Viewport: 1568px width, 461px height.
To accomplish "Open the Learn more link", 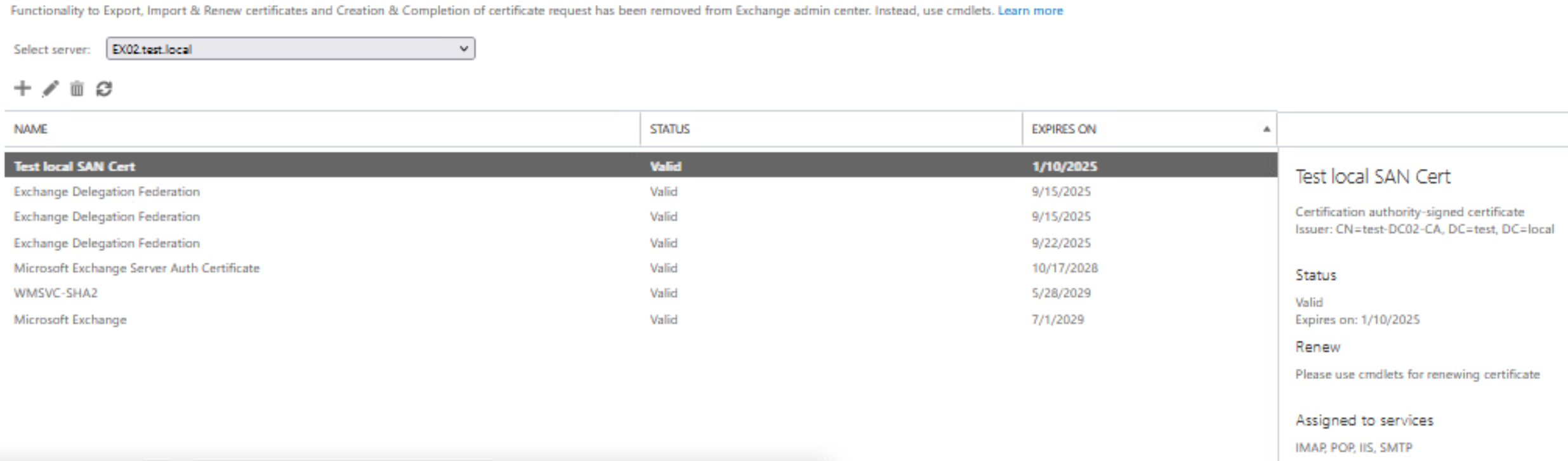I will pos(1030,11).
